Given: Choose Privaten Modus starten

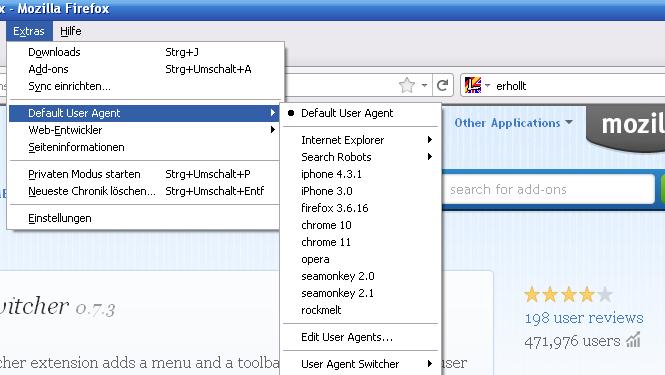Looking at the screenshot, I should click(x=143, y=174).
